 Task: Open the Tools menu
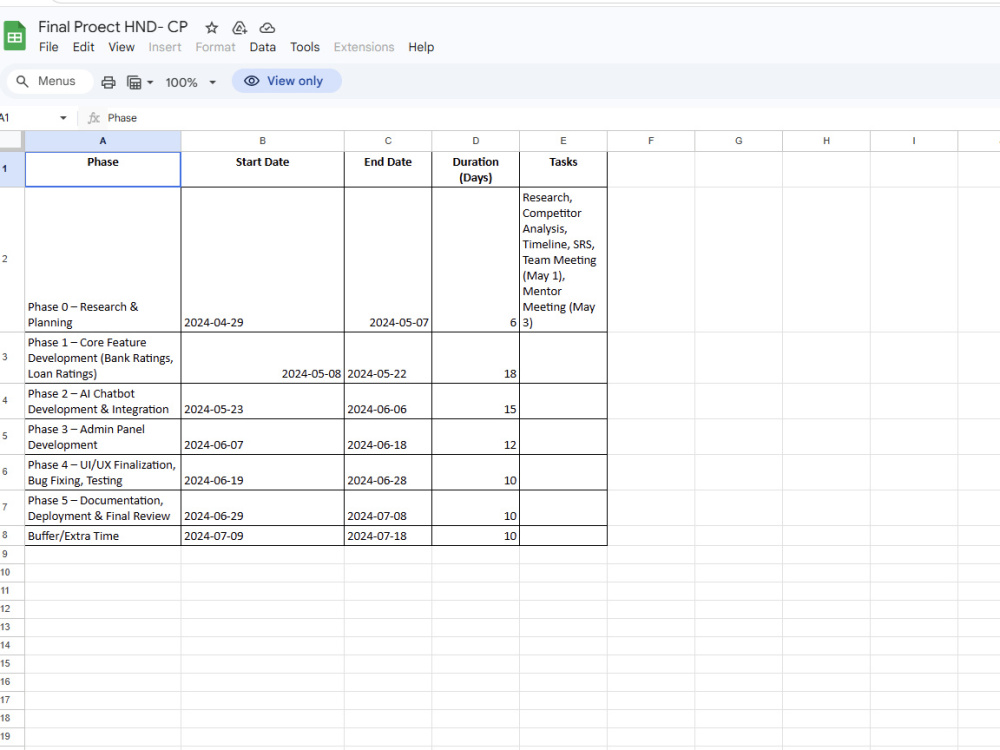tap(304, 47)
